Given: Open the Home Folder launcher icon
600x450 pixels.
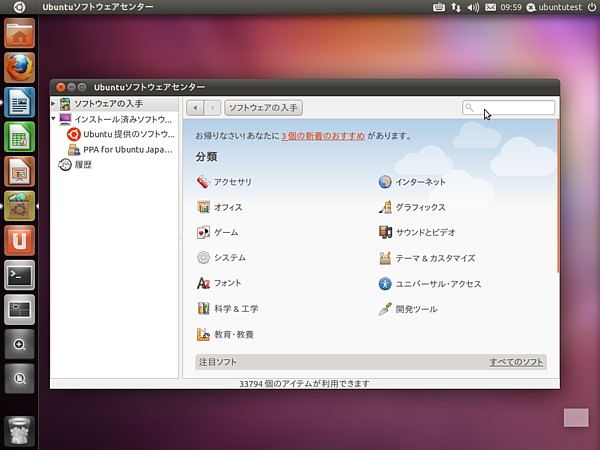Looking at the screenshot, I should (x=20, y=33).
